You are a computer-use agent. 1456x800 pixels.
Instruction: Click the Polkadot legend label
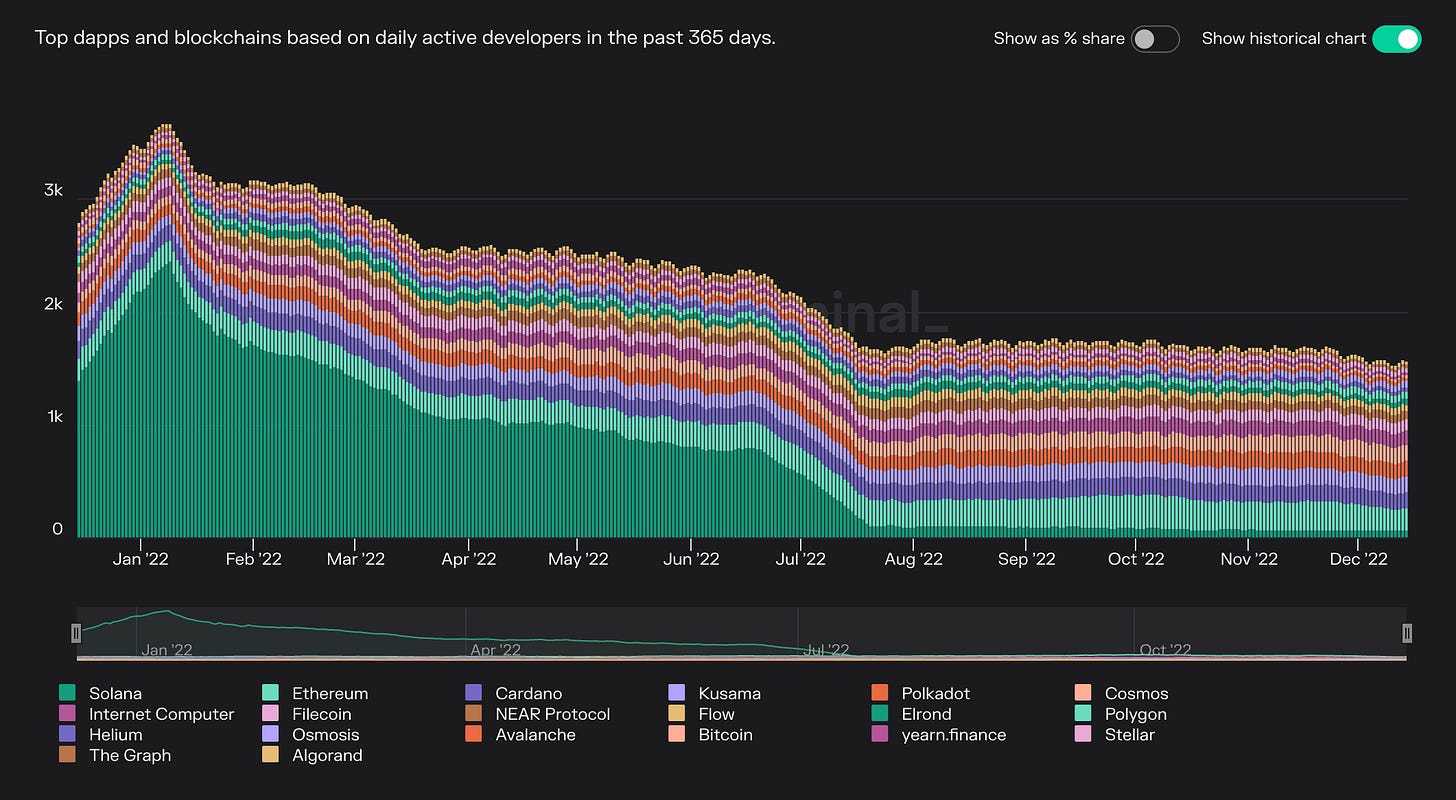pyautogui.click(x=936, y=693)
